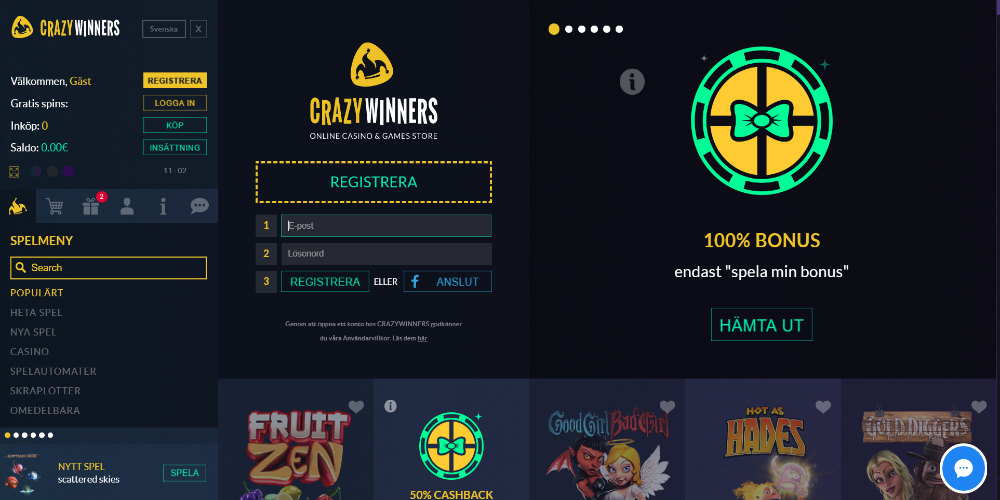Screen dimensions: 1000x500
Task: Pick the purple theme color dot
Action: (68, 171)
